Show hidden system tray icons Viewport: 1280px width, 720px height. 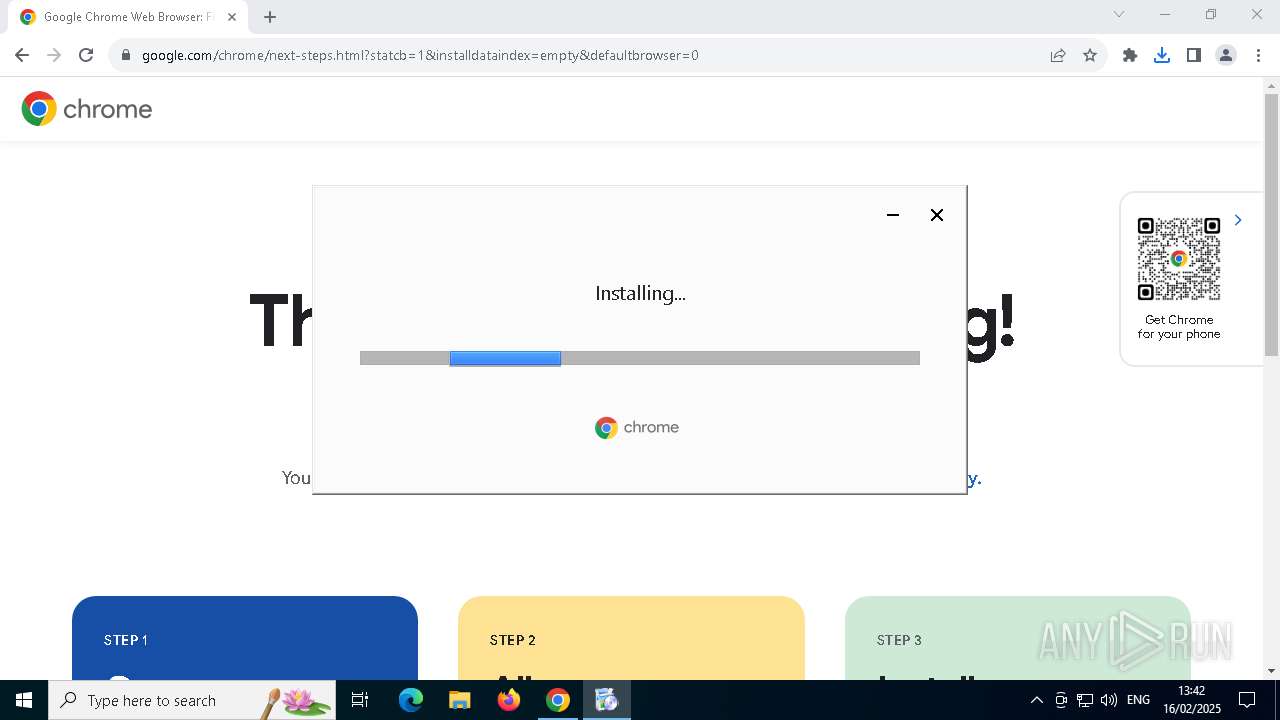1036,700
